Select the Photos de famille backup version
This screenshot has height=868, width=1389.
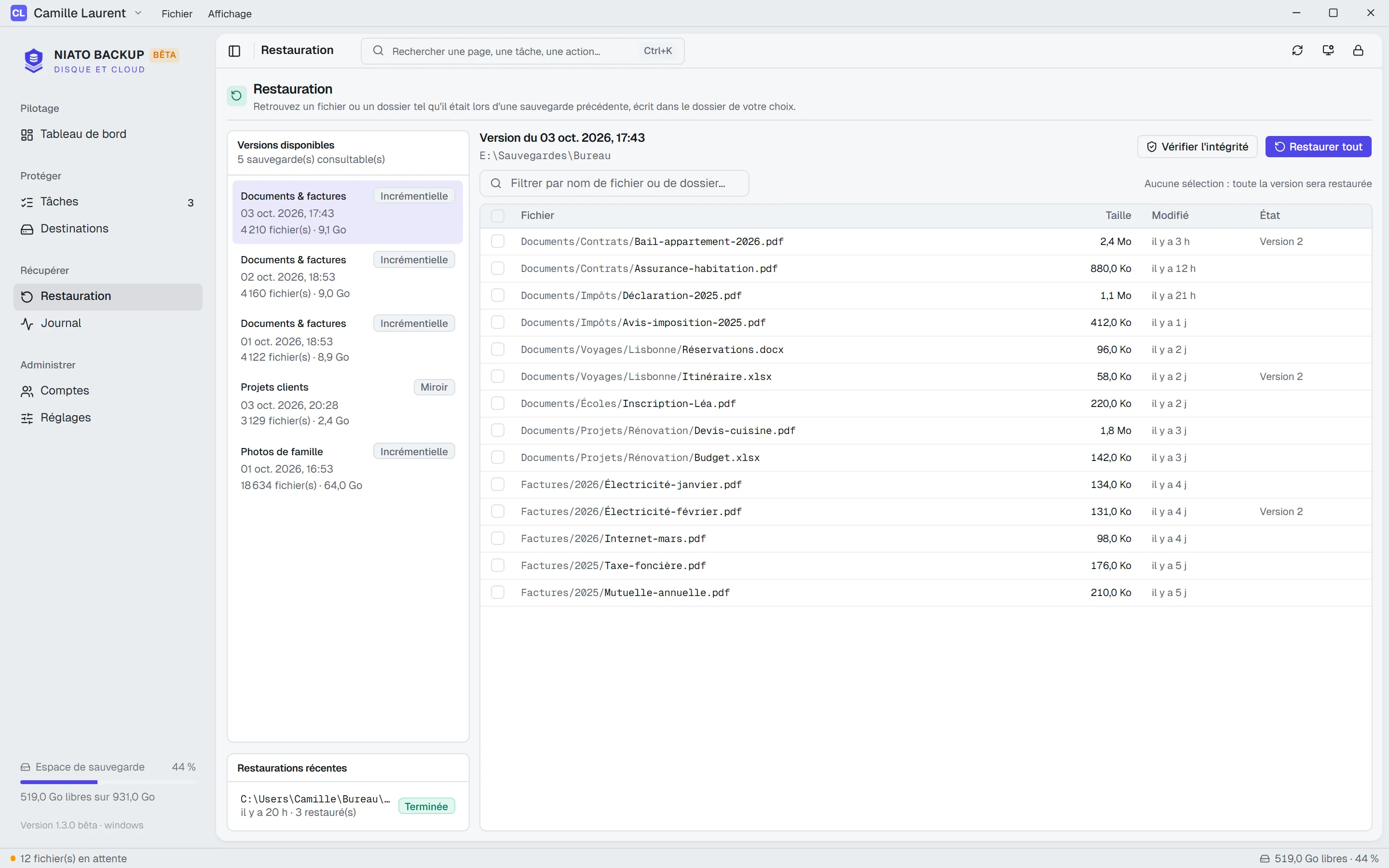click(x=347, y=468)
